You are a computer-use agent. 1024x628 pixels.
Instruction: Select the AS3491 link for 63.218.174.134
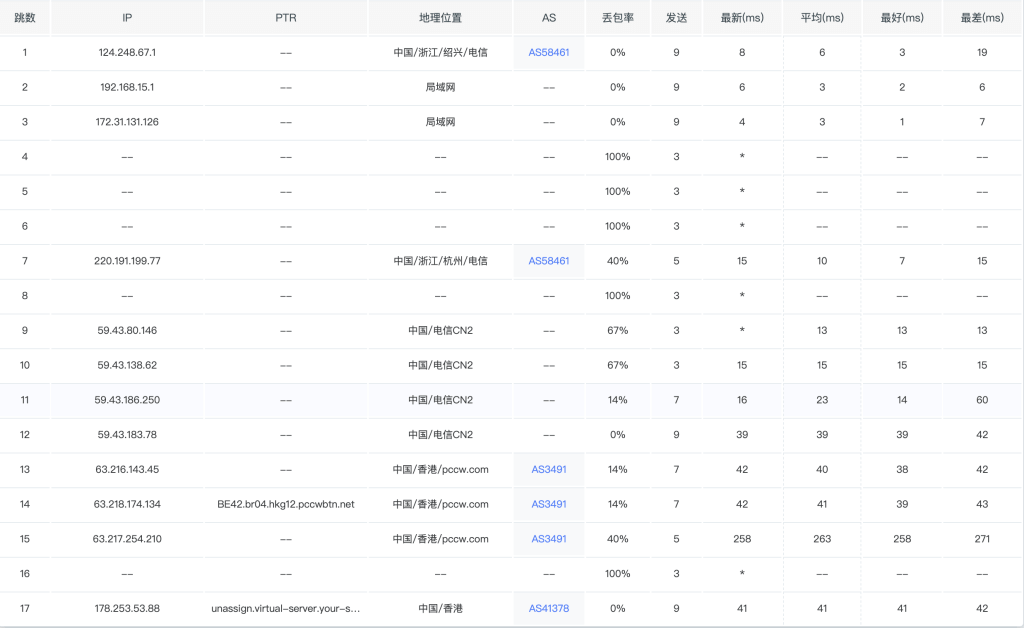pyautogui.click(x=548, y=504)
